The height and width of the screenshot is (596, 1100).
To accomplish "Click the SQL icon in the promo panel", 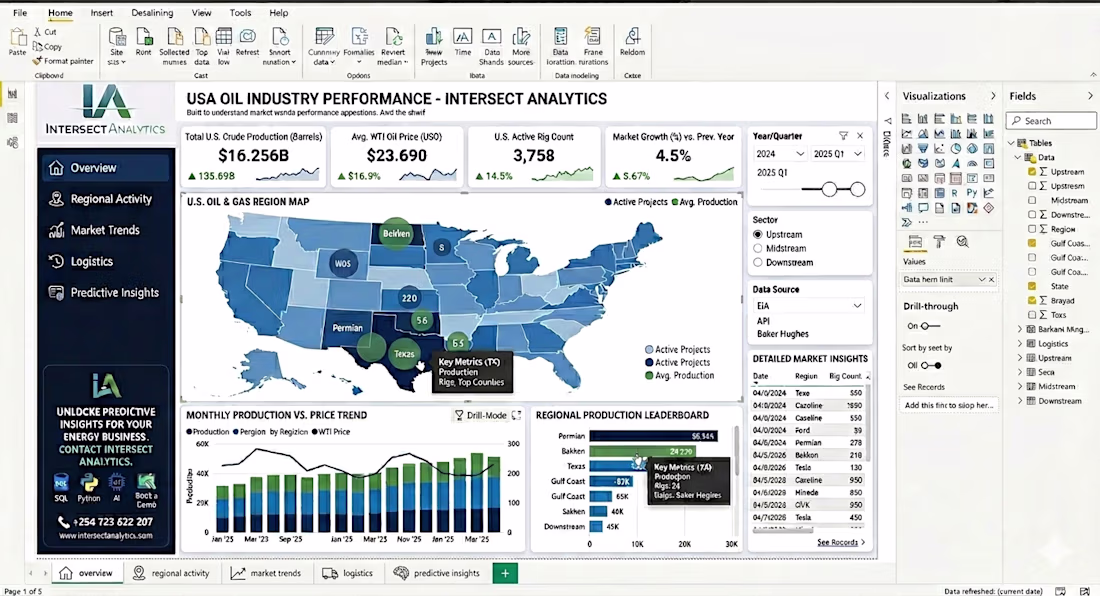I will pos(61,482).
